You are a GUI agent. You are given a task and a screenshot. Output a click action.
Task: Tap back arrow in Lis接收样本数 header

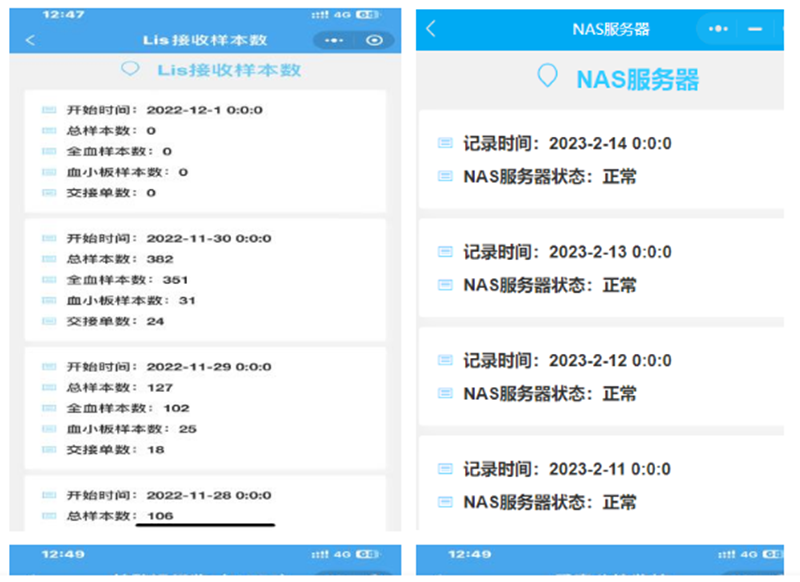[x=30, y=40]
